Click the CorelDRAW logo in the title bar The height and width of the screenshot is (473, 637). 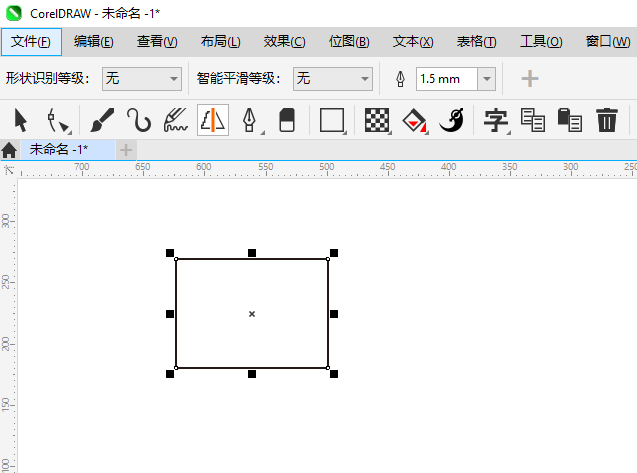point(14,13)
